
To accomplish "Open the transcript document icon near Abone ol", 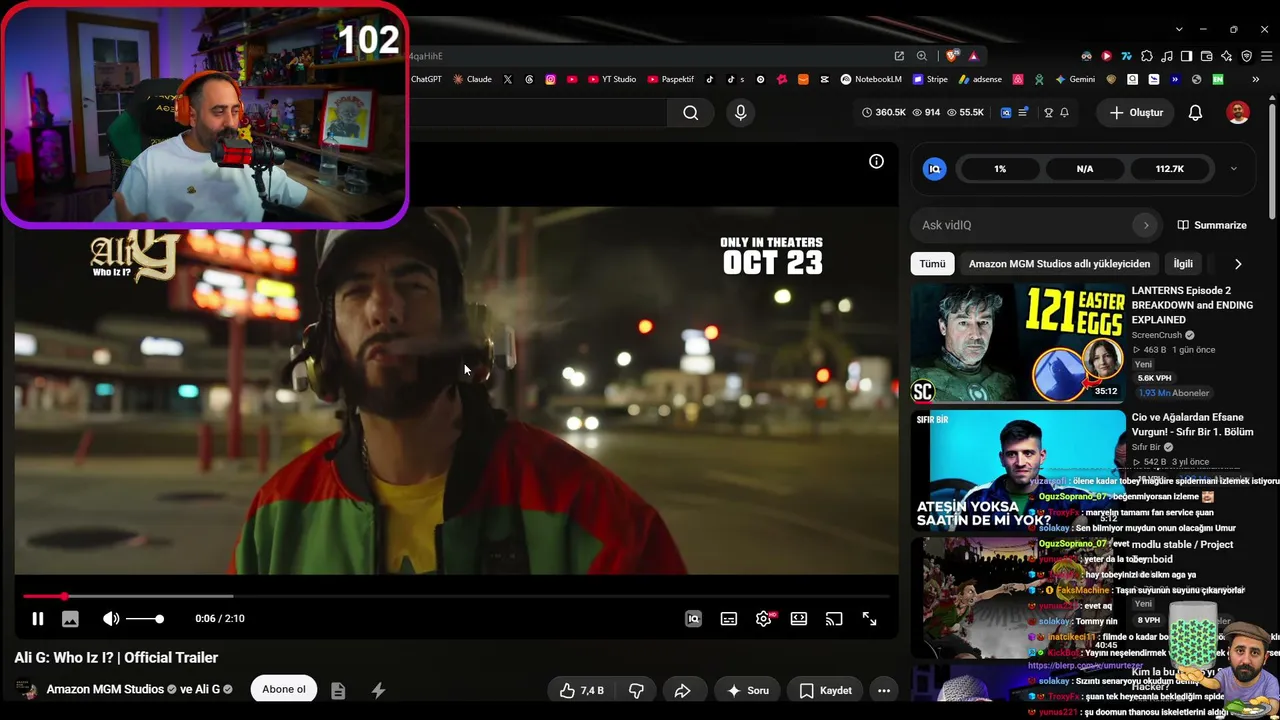I will pyautogui.click(x=338, y=690).
